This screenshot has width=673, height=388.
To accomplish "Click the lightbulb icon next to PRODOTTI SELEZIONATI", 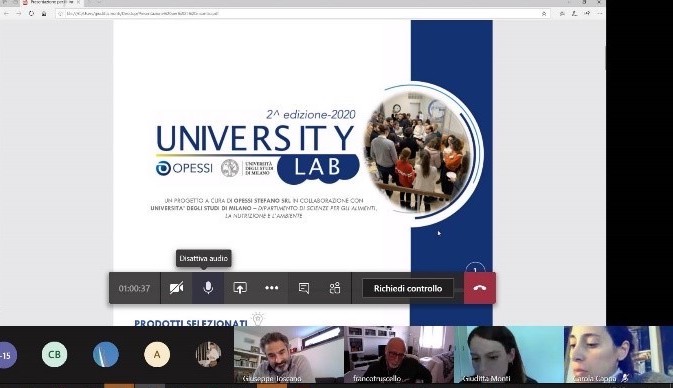I will click(x=258, y=319).
